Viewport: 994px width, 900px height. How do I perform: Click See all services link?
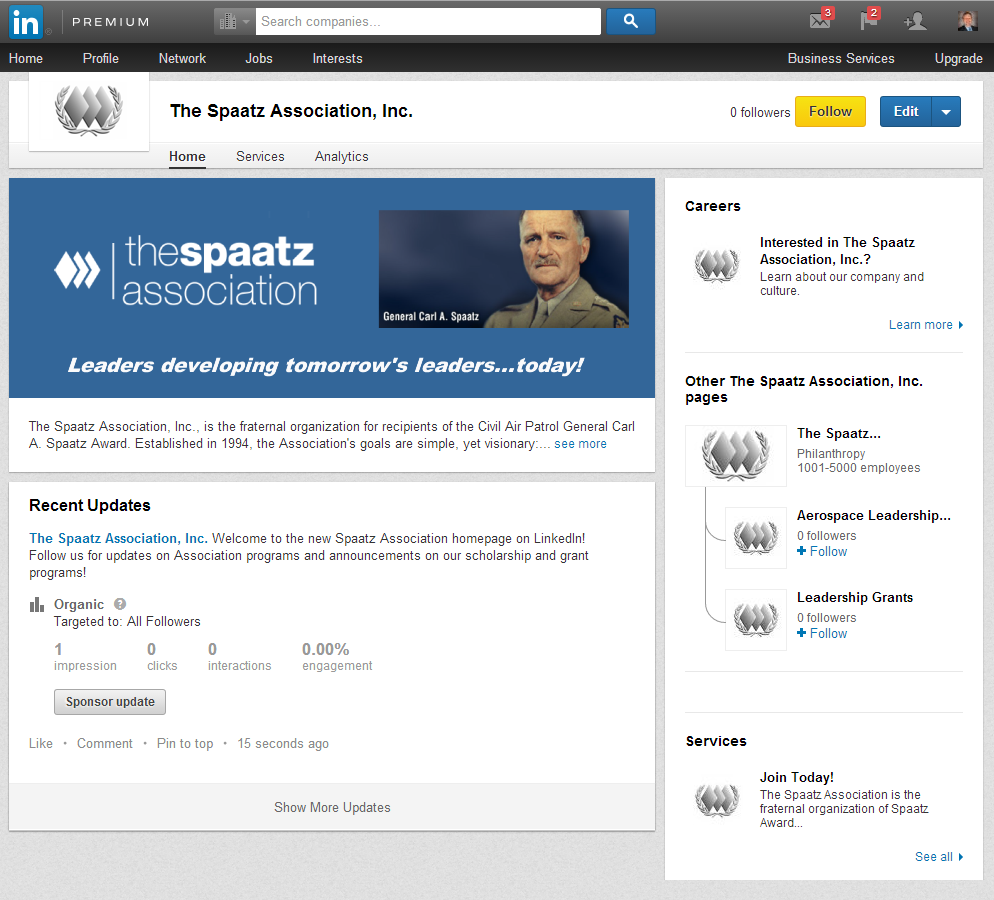point(939,856)
